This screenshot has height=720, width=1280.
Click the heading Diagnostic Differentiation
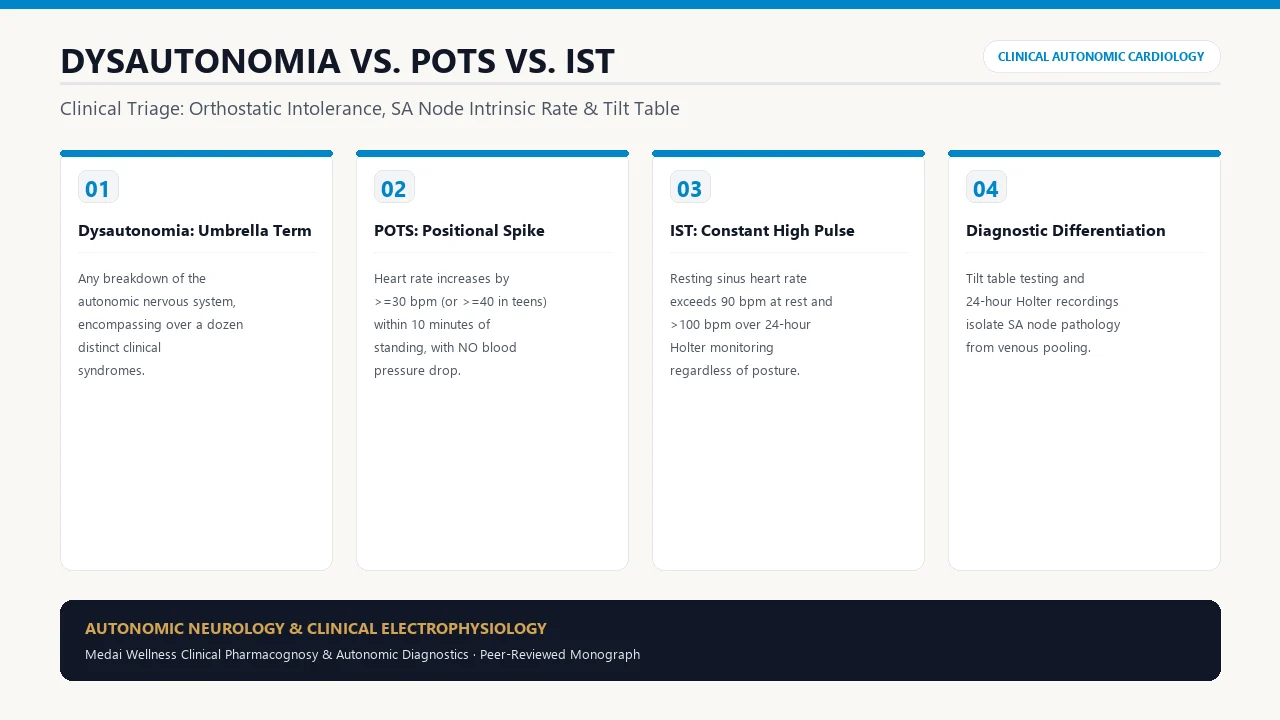click(1066, 231)
